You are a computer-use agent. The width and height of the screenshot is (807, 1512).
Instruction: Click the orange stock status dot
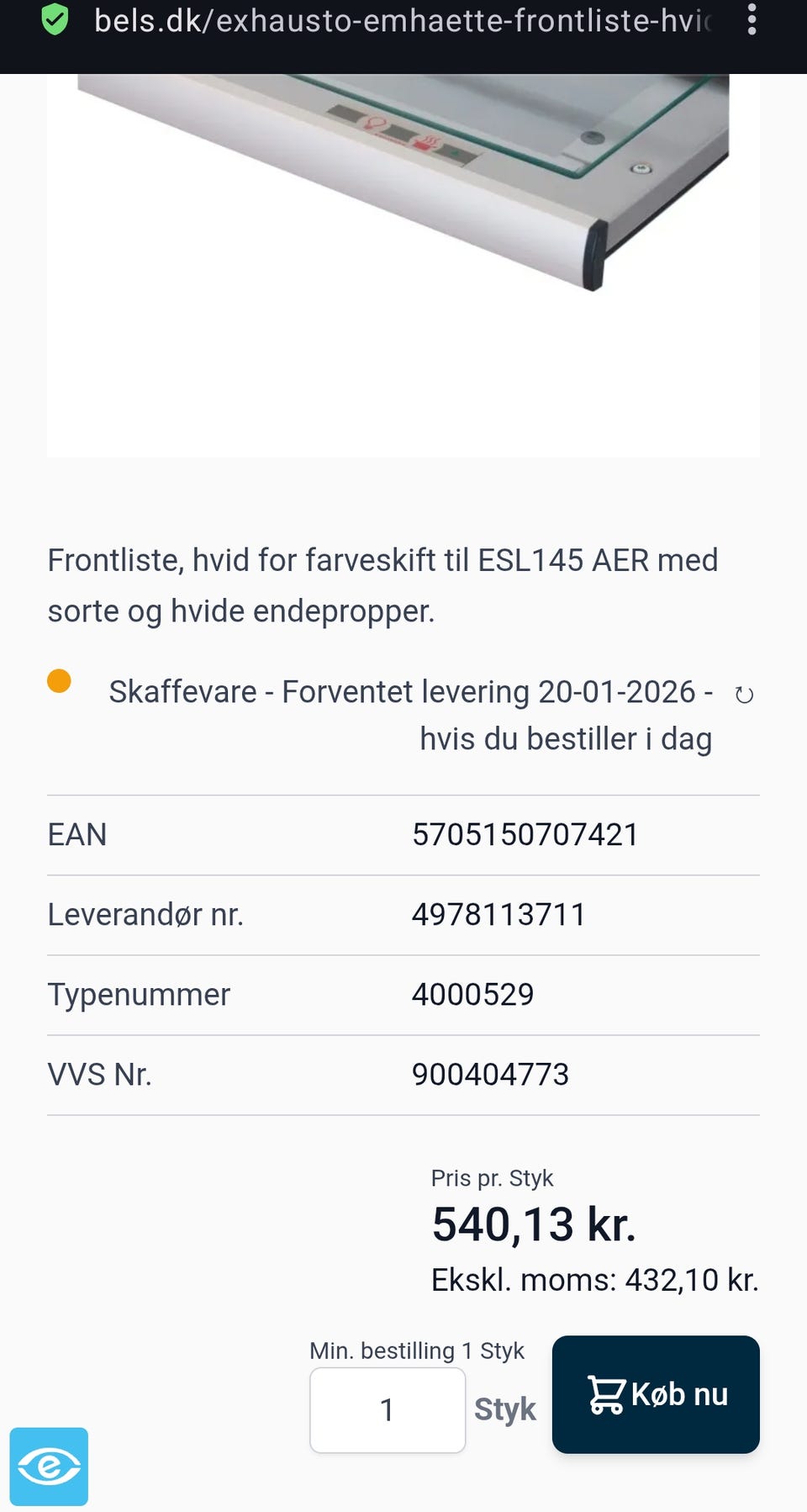click(59, 680)
